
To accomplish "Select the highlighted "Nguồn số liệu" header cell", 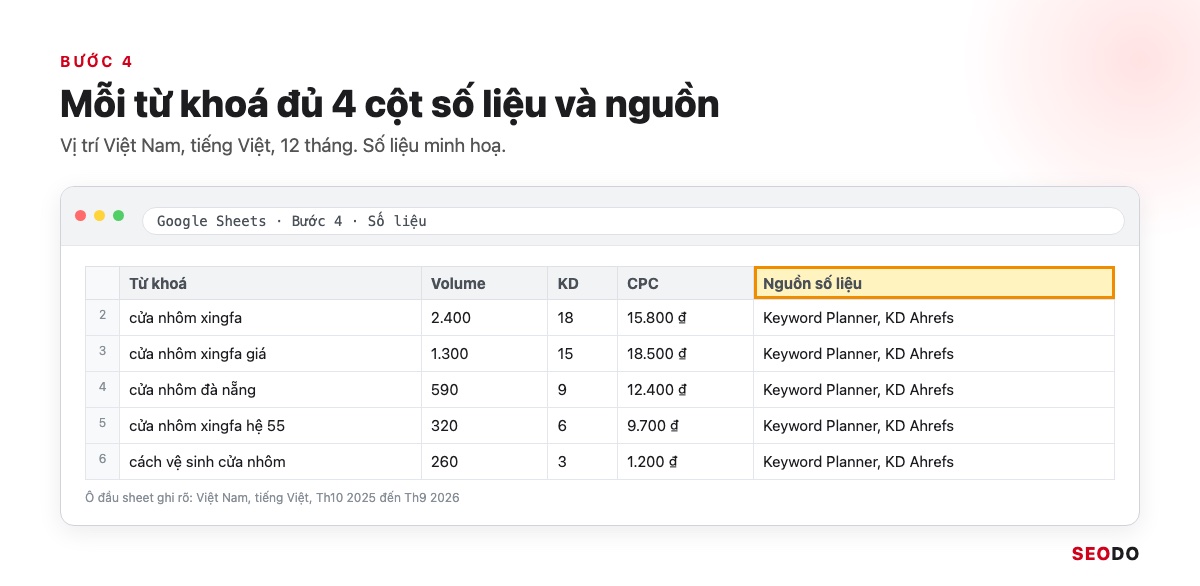I will [934, 283].
